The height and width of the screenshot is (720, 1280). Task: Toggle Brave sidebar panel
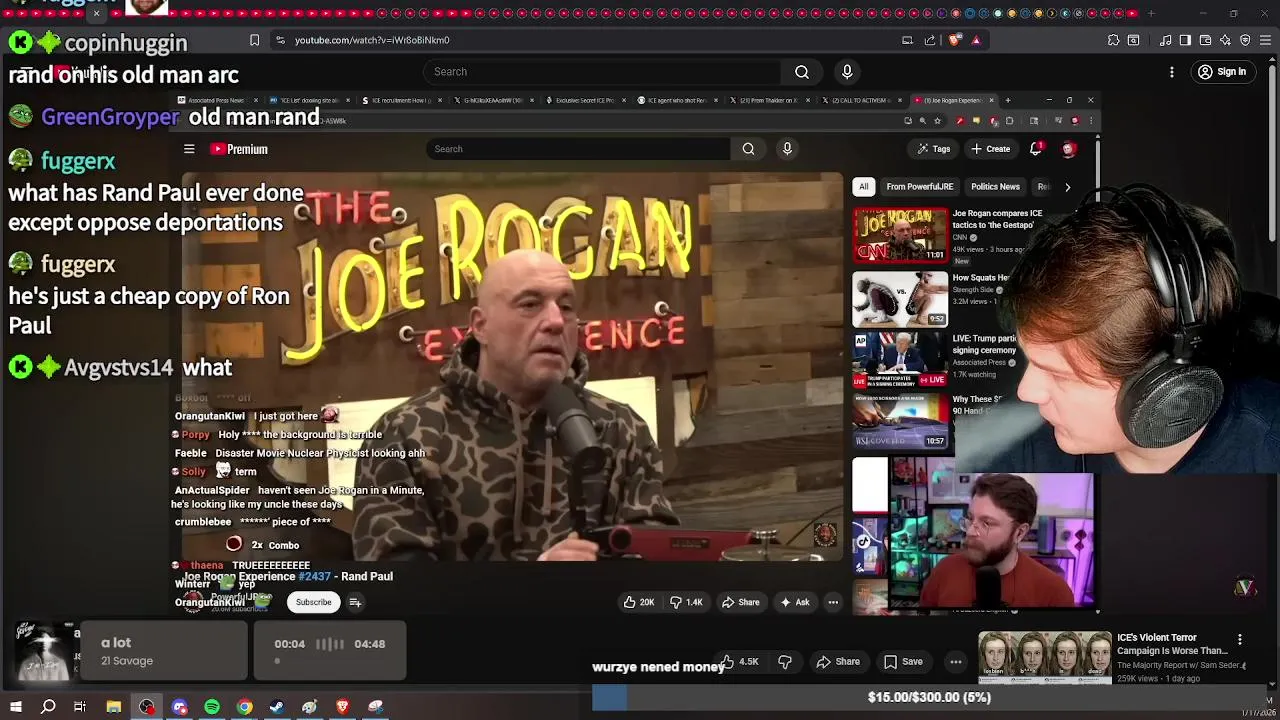coord(1185,40)
